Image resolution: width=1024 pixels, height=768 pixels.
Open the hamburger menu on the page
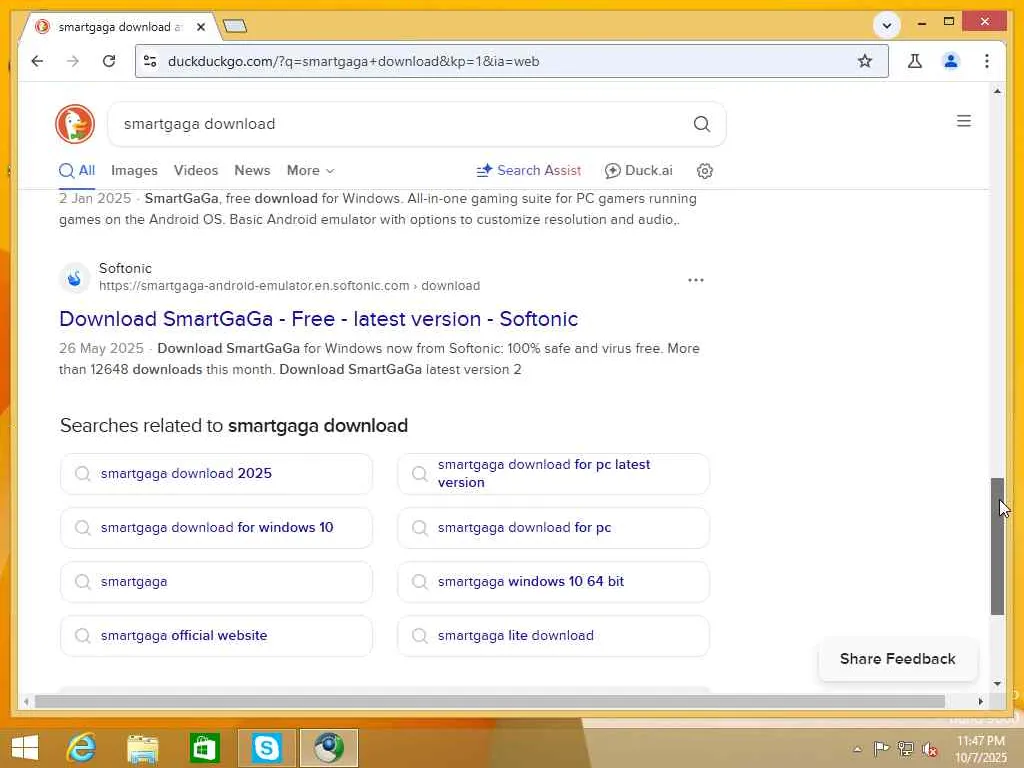point(963,121)
